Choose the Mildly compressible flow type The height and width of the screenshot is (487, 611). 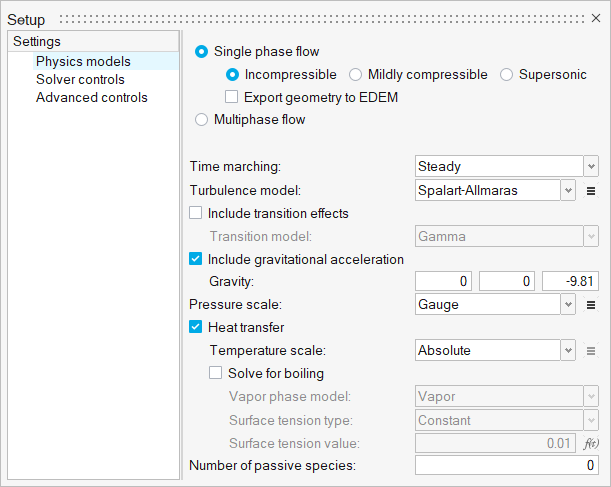(x=356, y=75)
